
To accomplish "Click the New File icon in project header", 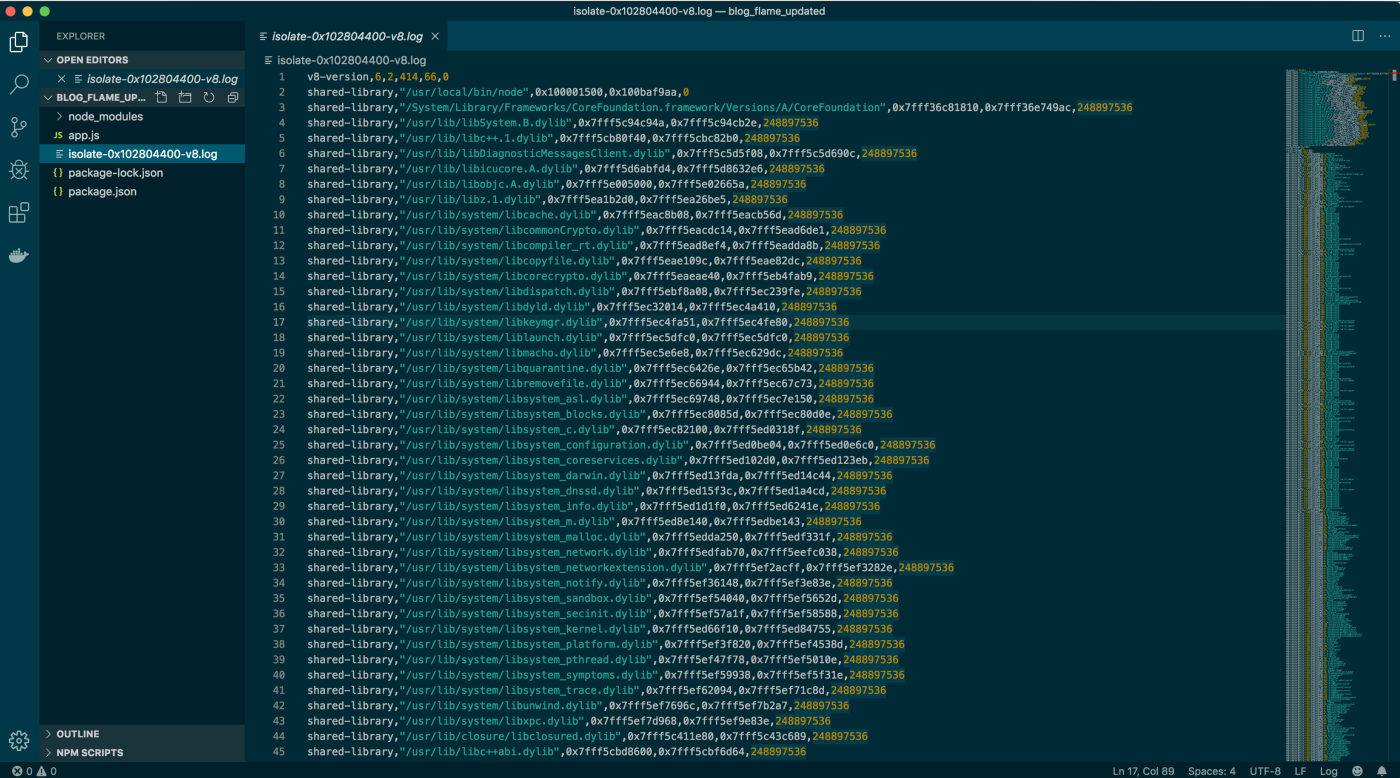I will (162, 98).
